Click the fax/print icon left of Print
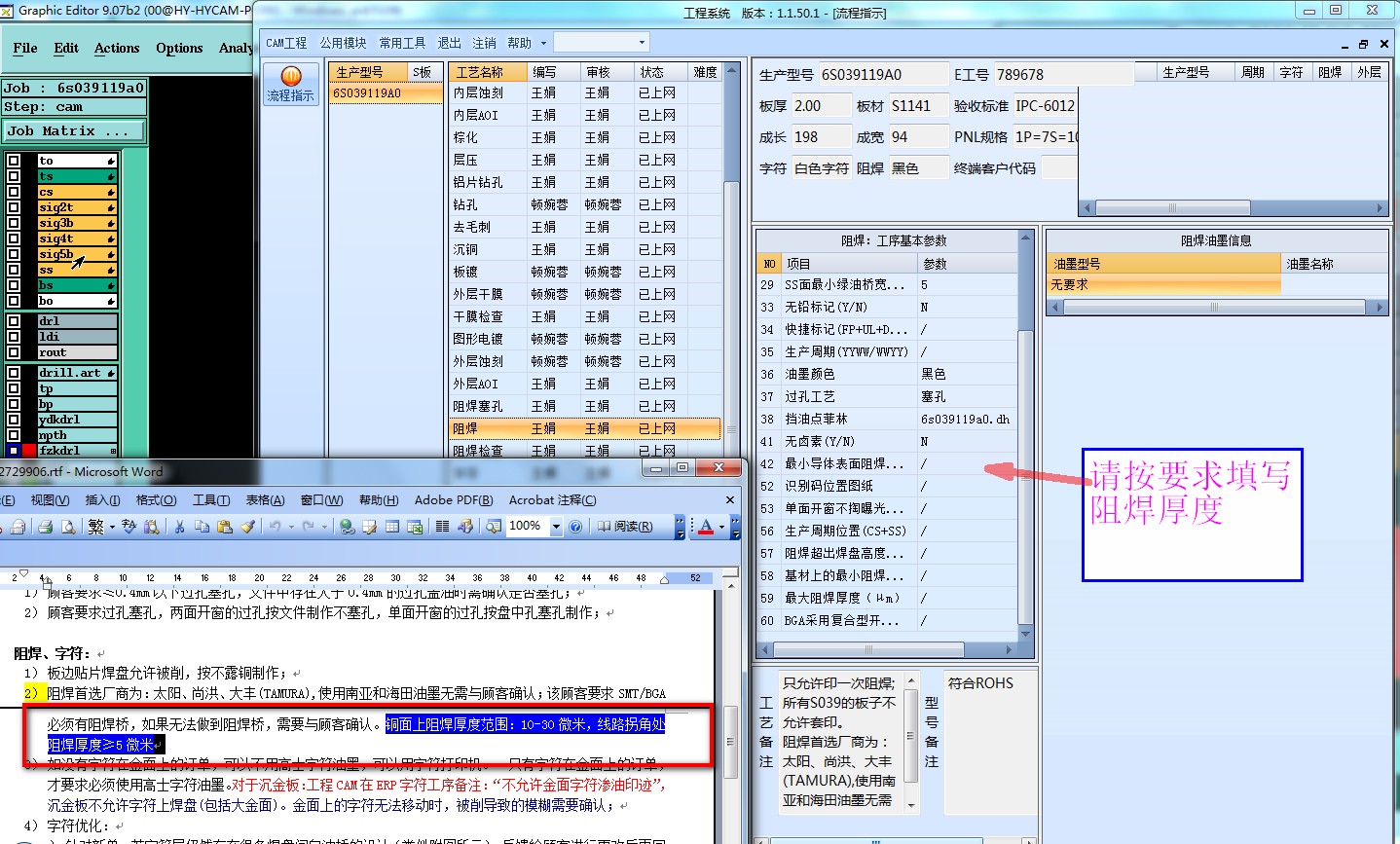The image size is (1400, 844). pyautogui.click(x=18, y=527)
